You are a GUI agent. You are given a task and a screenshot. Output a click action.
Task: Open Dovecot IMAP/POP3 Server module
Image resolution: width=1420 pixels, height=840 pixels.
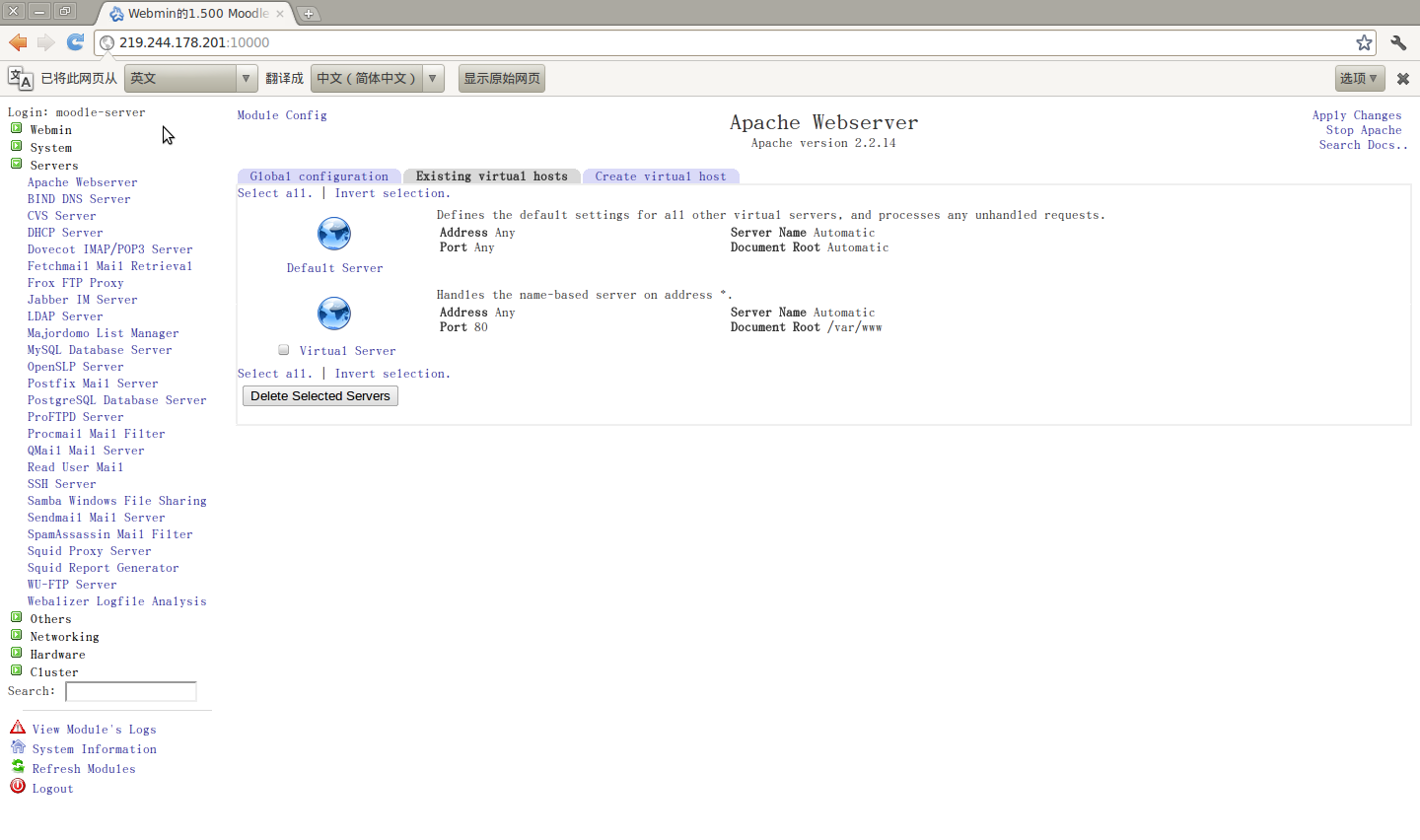pos(110,249)
